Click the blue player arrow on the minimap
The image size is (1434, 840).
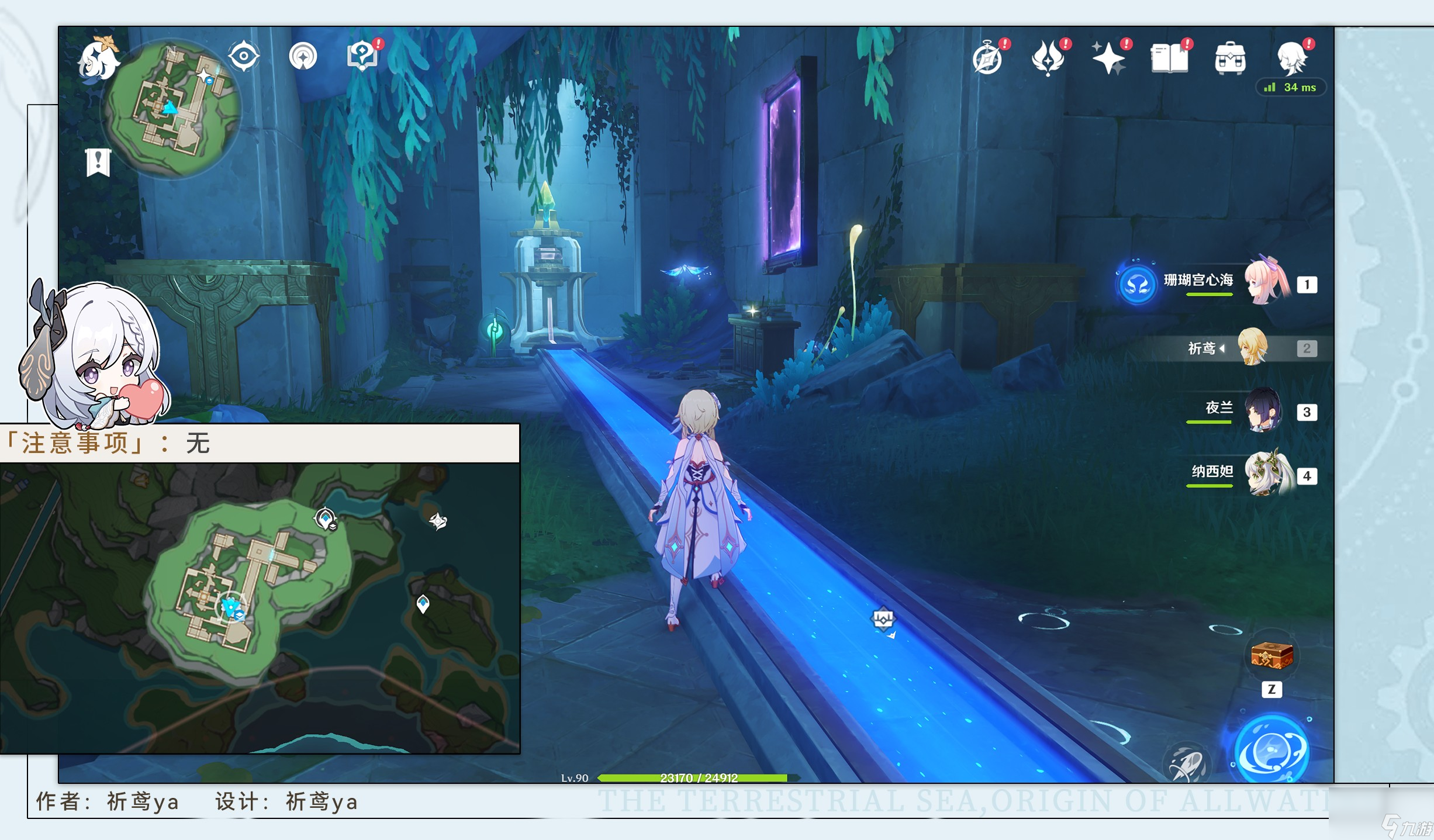[170, 107]
